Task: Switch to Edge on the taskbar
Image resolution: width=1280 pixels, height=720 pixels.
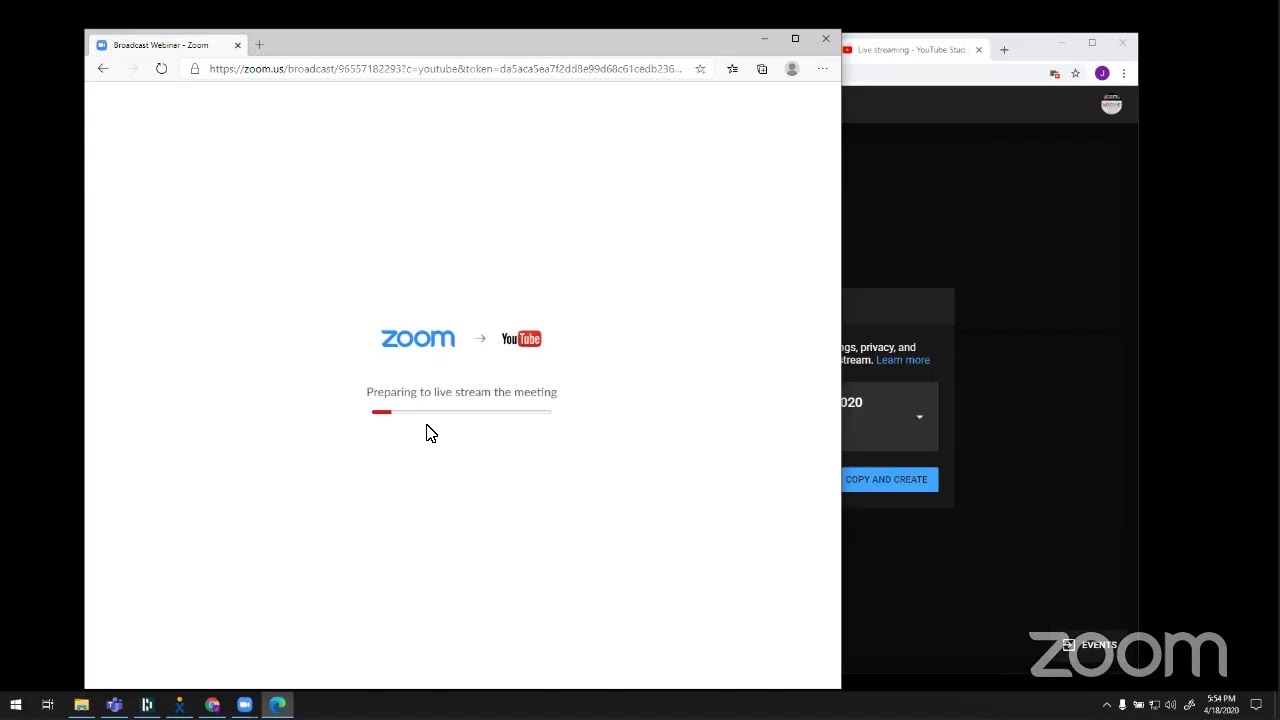Action: (278, 705)
